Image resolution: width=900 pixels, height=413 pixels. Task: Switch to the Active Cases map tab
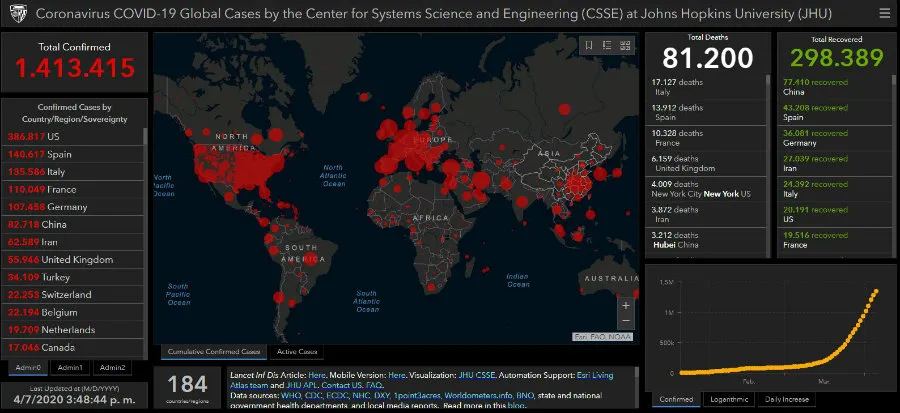point(296,352)
